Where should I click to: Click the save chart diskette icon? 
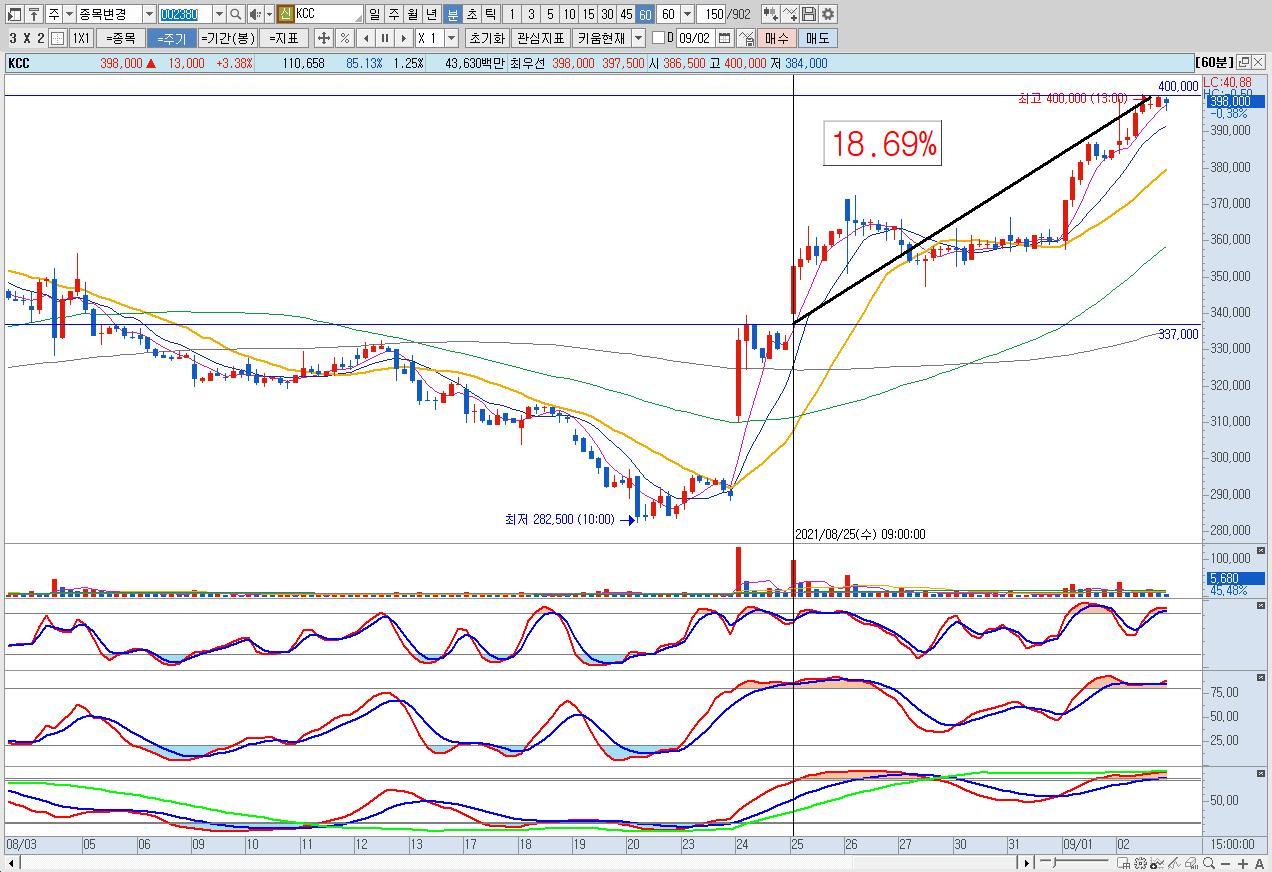pos(809,14)
